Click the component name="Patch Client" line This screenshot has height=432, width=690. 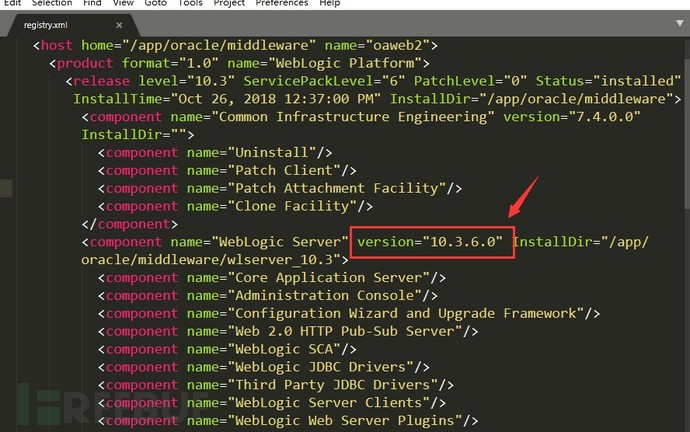pos(227,171)
